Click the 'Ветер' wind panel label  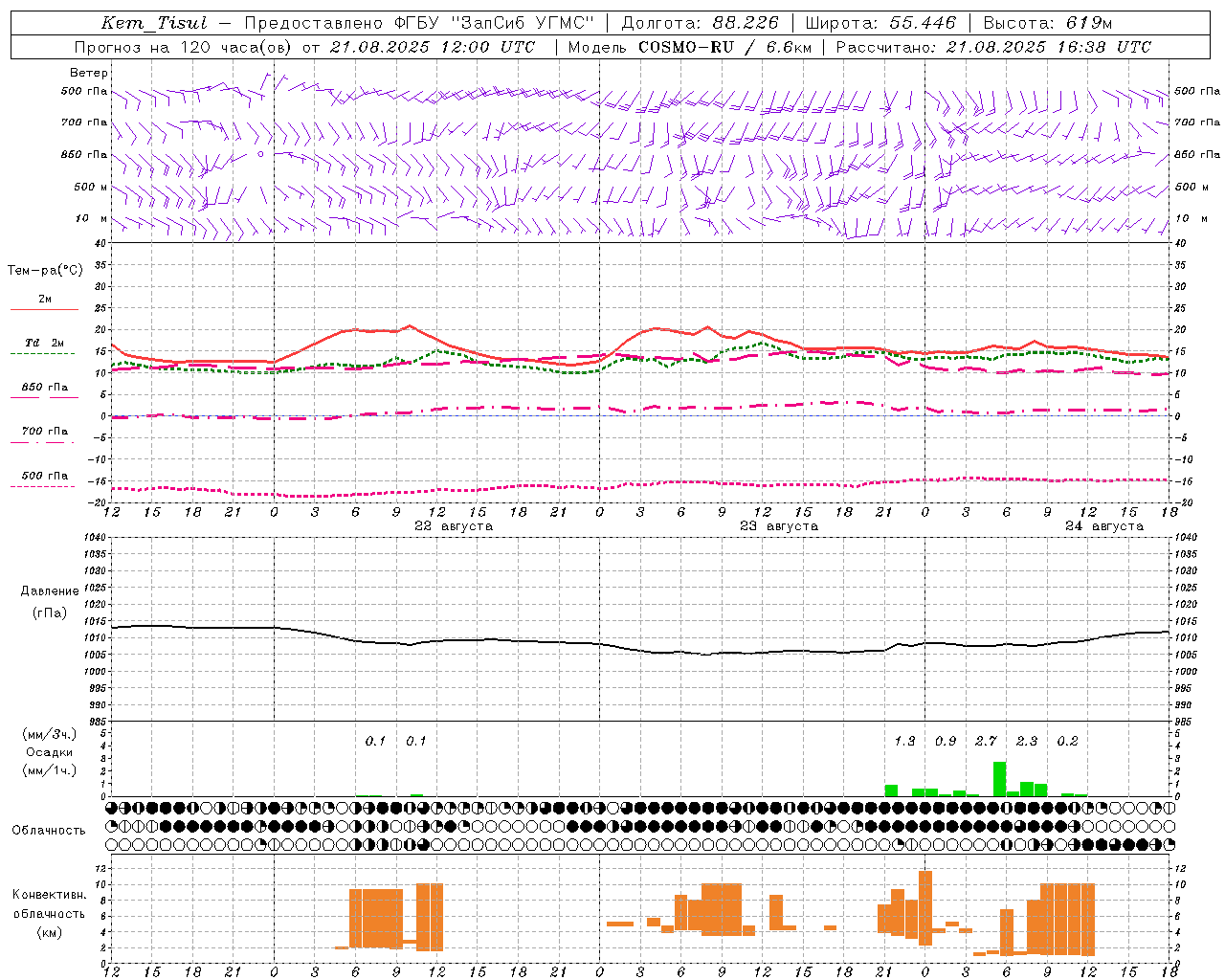point(89,73)
